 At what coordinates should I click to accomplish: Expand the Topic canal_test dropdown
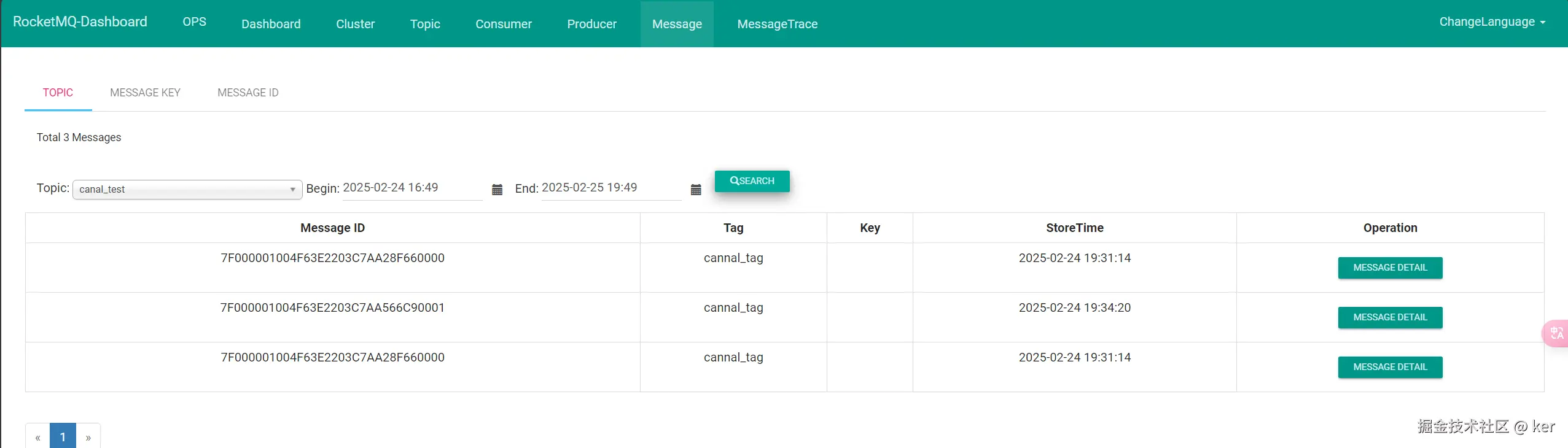pyautogui.click(x=187, y=190)
